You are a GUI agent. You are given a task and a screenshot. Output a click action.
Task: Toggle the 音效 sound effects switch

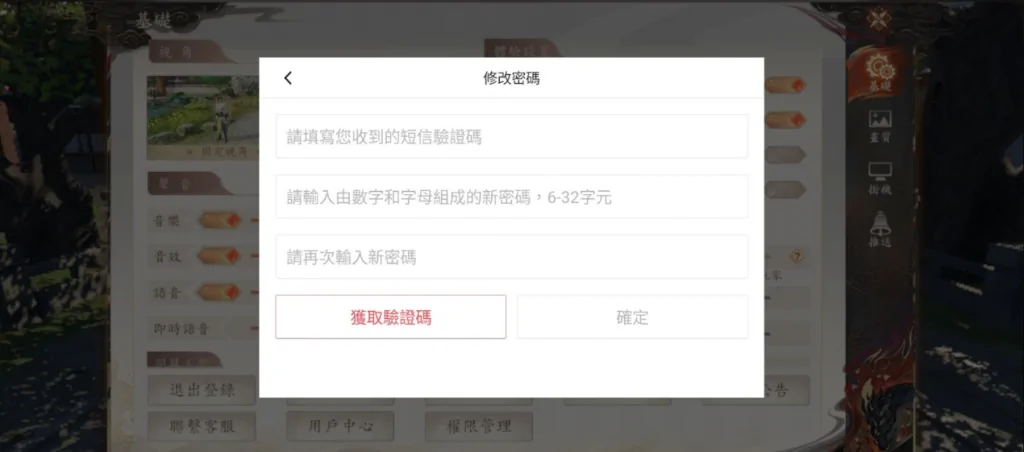220,256
